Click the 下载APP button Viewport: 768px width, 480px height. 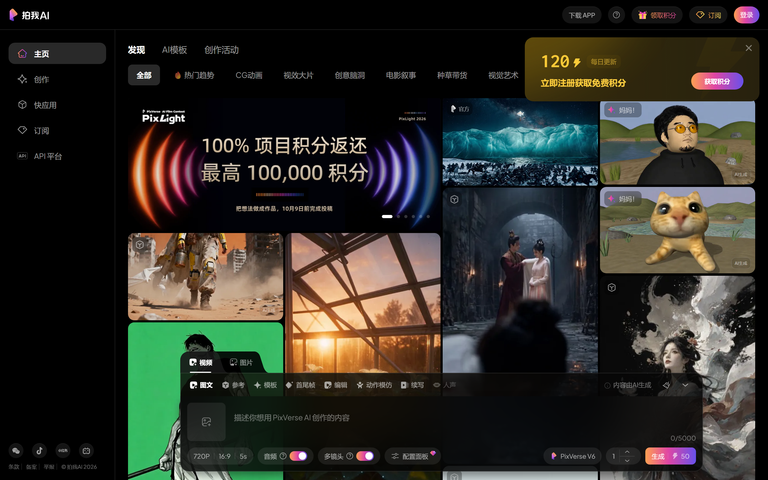tap(582, 15)
